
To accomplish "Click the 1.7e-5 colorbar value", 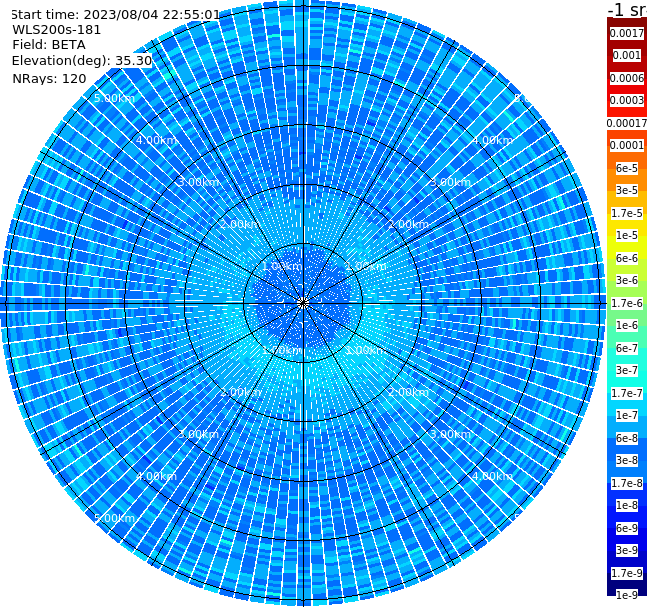I will click(627, 213).
